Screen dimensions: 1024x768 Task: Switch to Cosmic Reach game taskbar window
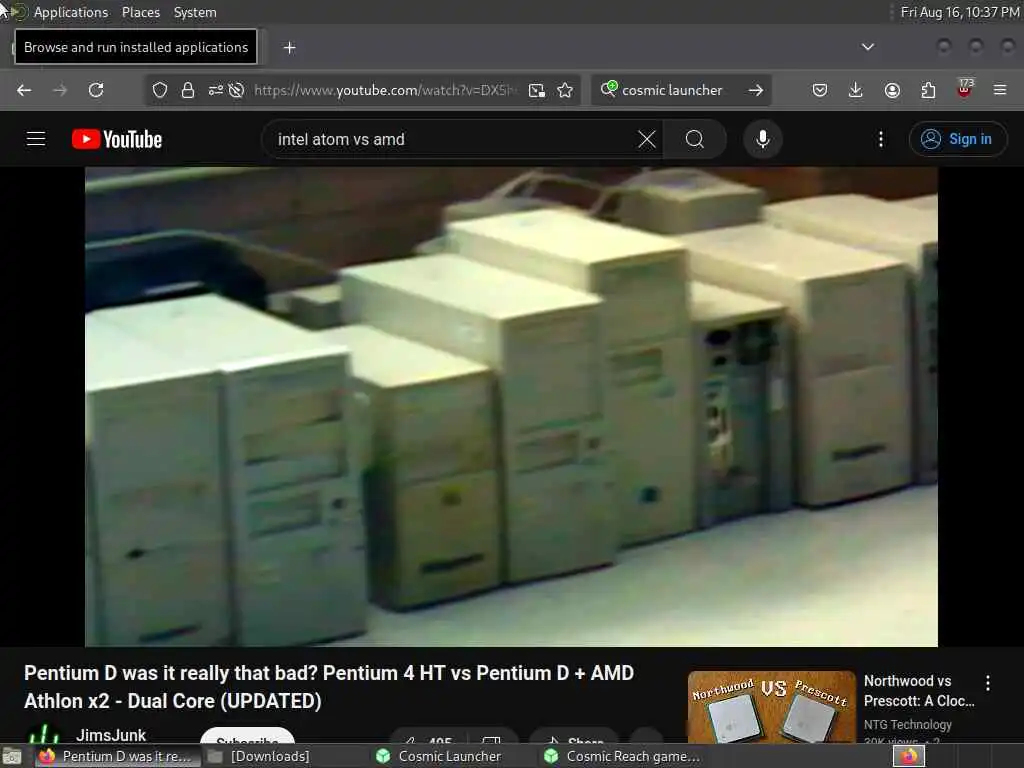(620, 756)
